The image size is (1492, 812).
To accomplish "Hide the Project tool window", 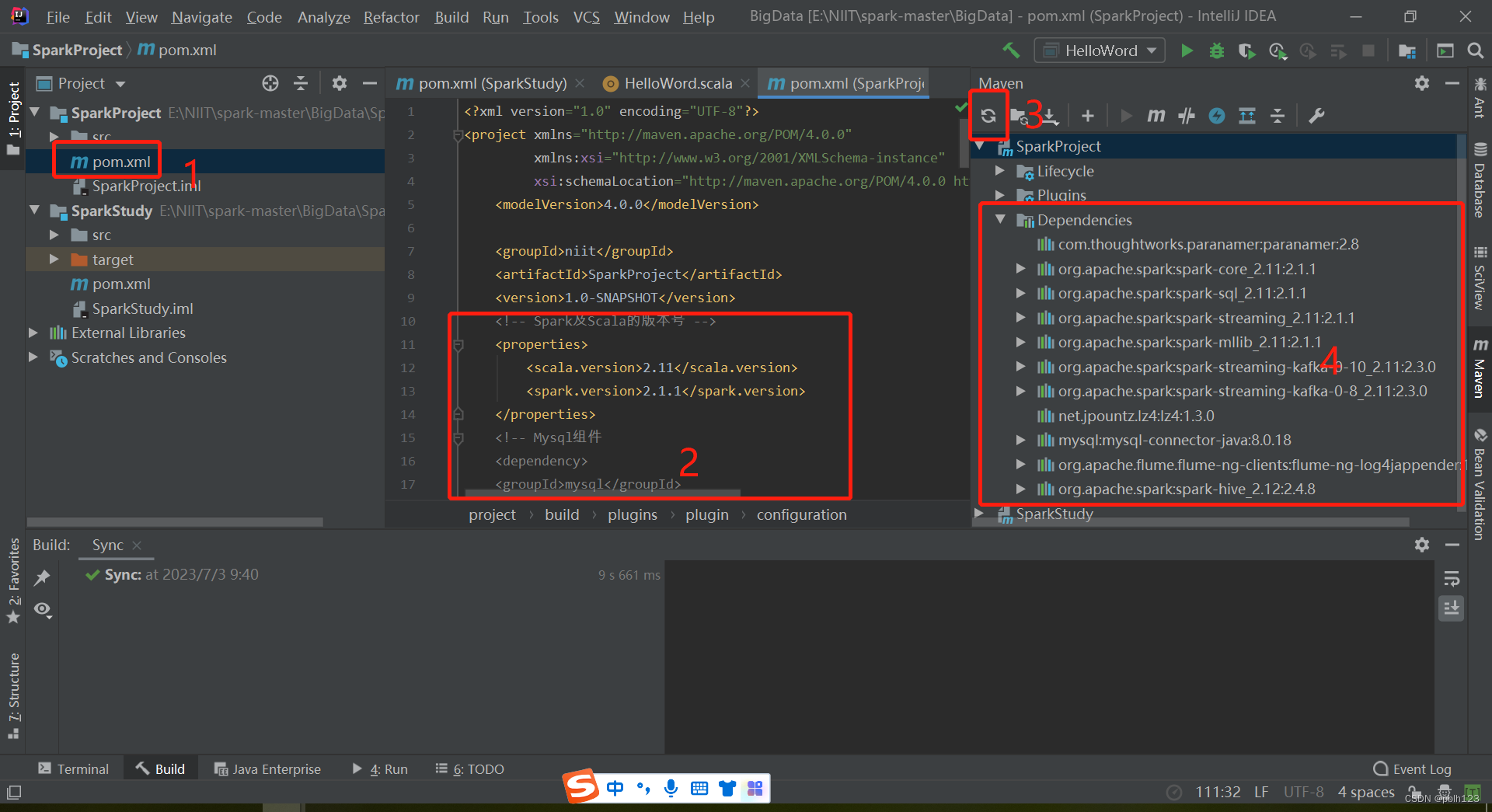I will [x=370, y=83].
